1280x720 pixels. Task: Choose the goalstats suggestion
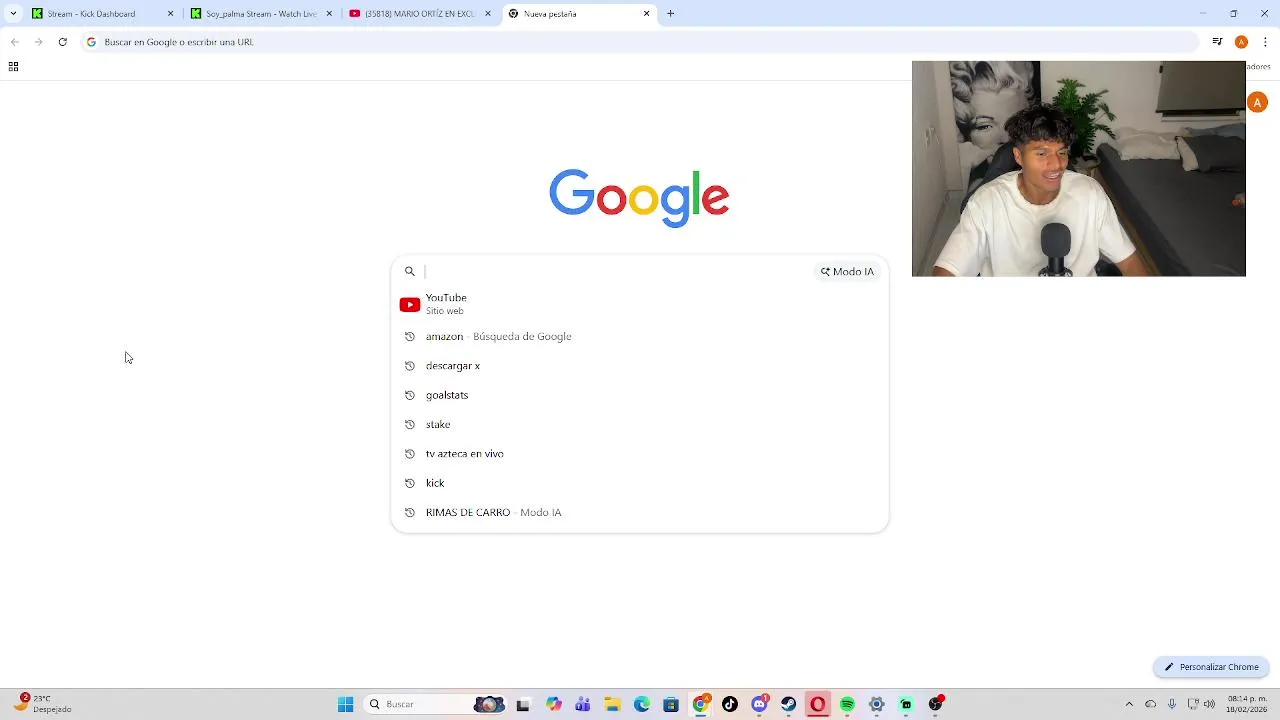(x=640, y=395)
